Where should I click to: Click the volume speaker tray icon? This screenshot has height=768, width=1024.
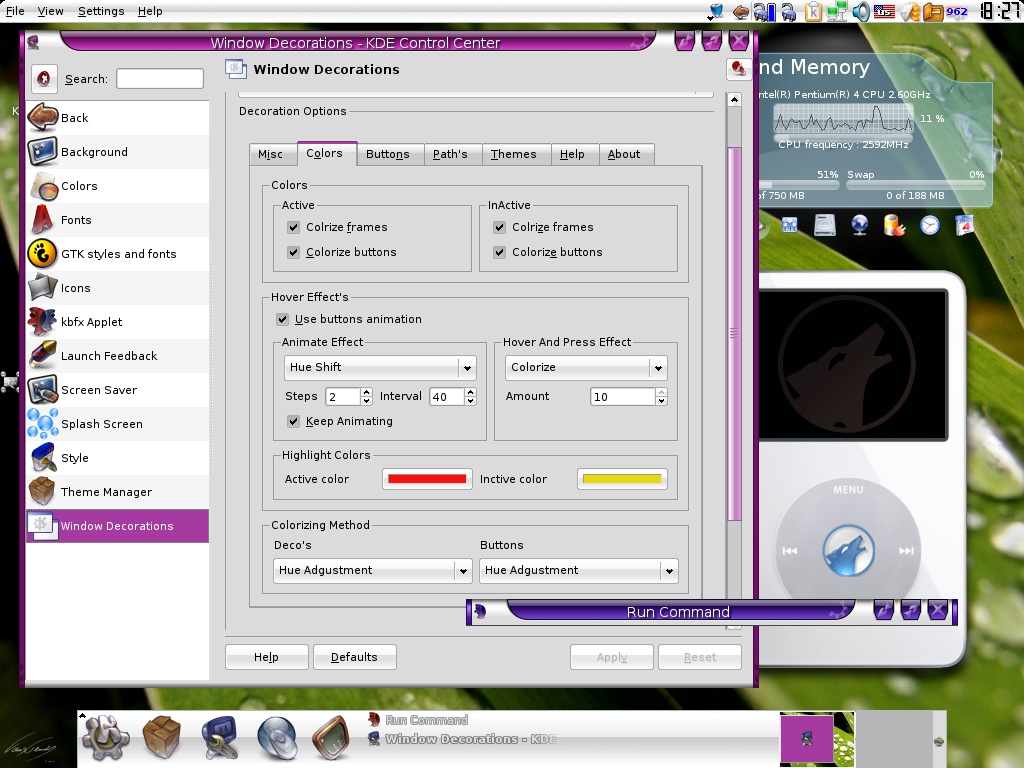point(861,11)
